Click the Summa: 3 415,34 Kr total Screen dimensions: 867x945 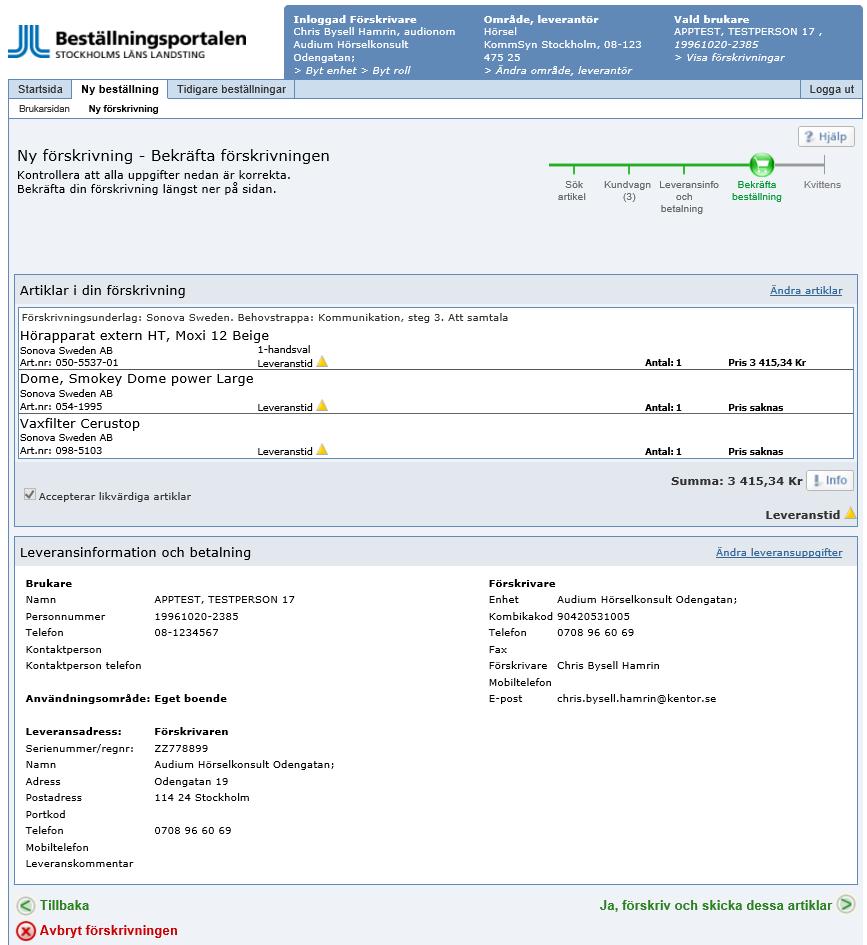(736, 481)
